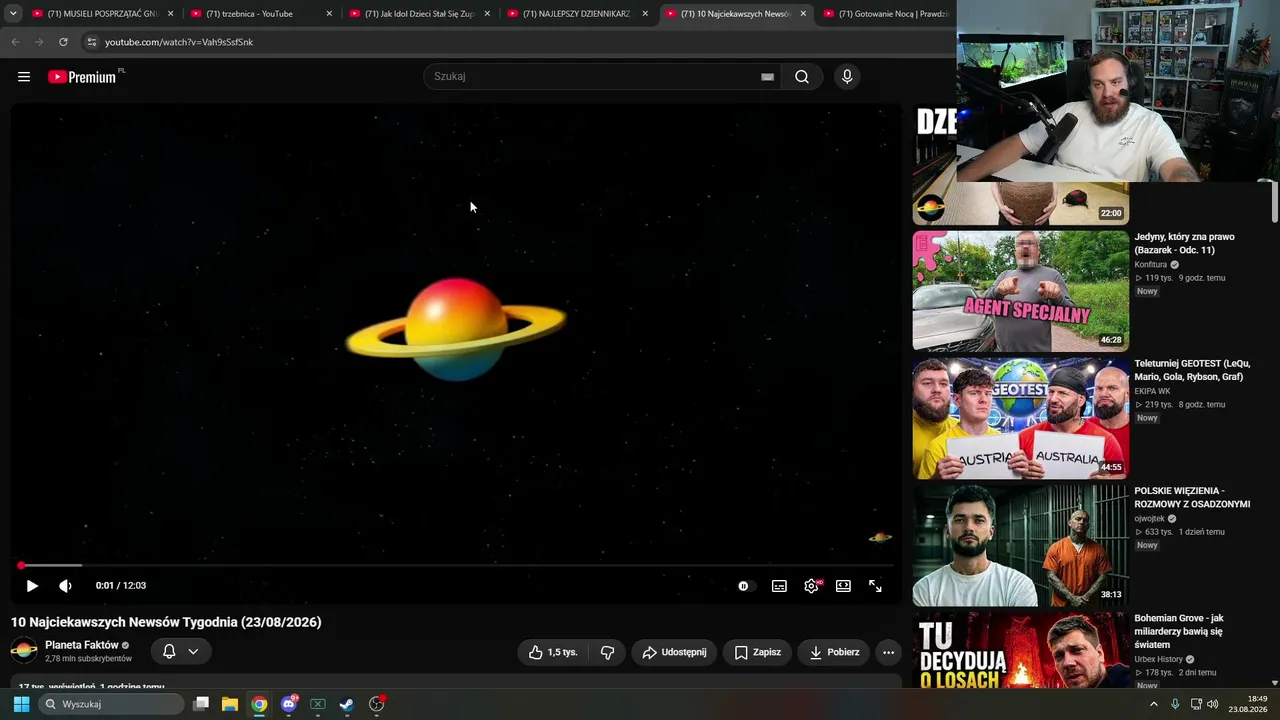Open Task View on the taskbar
The width and height of the screenshot is (1280, 720).
[x=201, y=704]
